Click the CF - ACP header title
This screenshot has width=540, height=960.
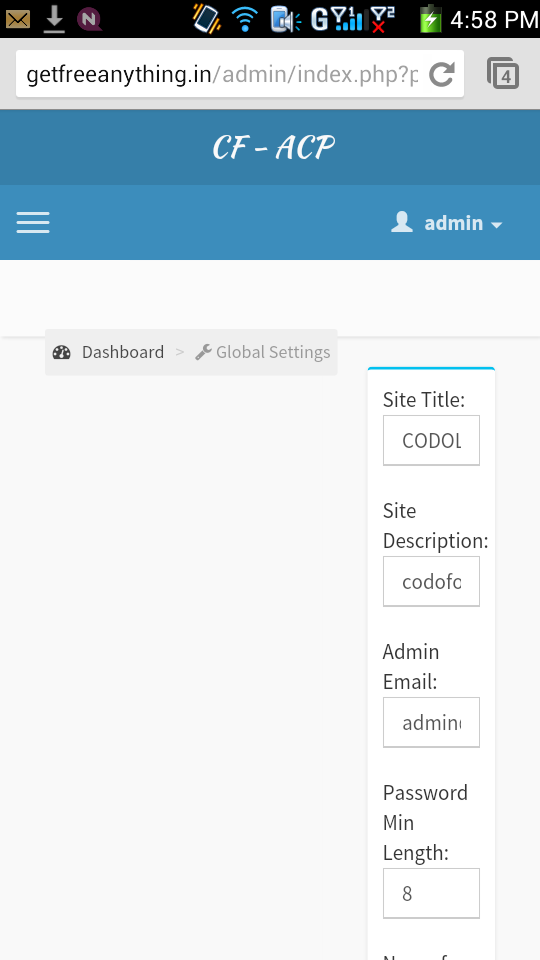click(274, 148)
